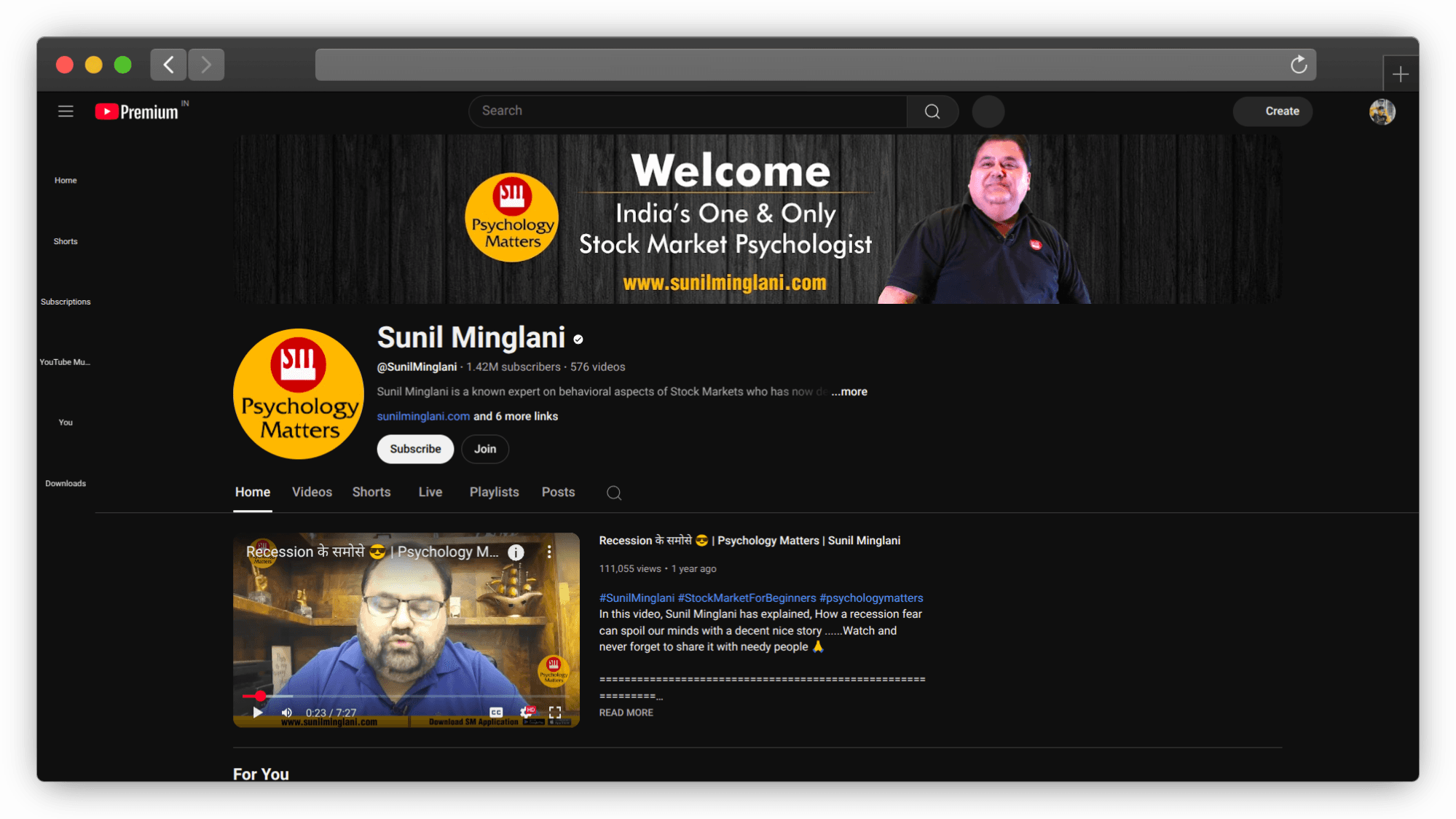Switch to the Videos tab
1456x819 pixels.
click(x=312, y=493)
